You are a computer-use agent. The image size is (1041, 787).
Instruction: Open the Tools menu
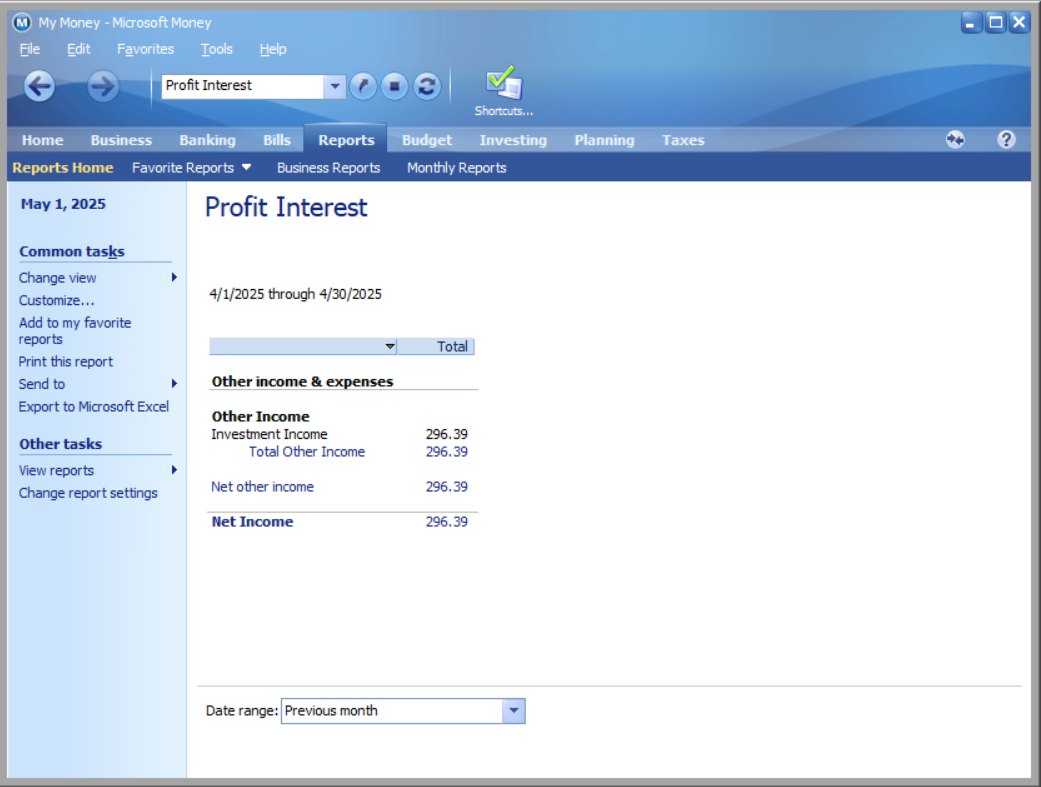[x=216, y=49]
